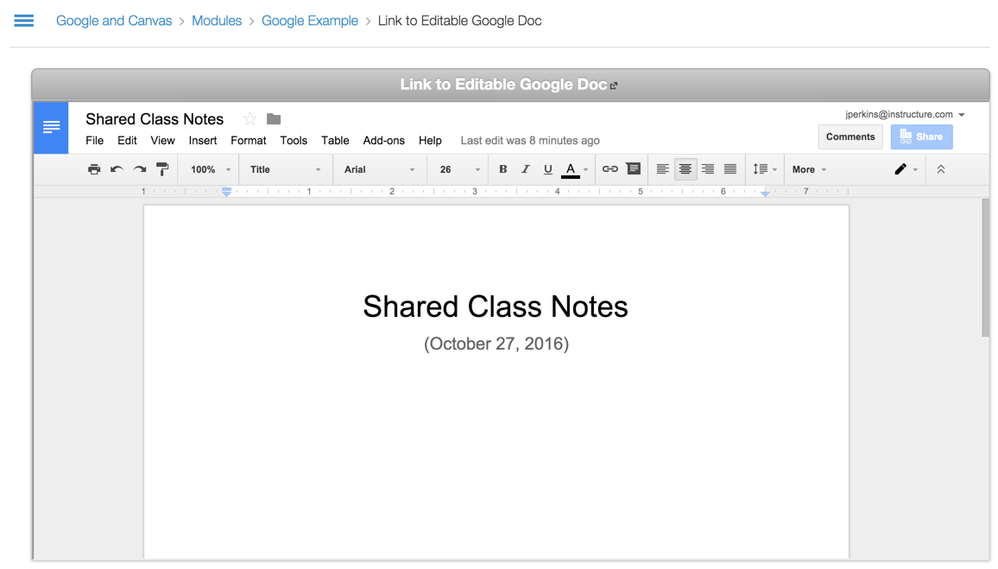Click the Redo arrow icon
The height and width of the screenshot is (569, 998).
click(139, 169)
